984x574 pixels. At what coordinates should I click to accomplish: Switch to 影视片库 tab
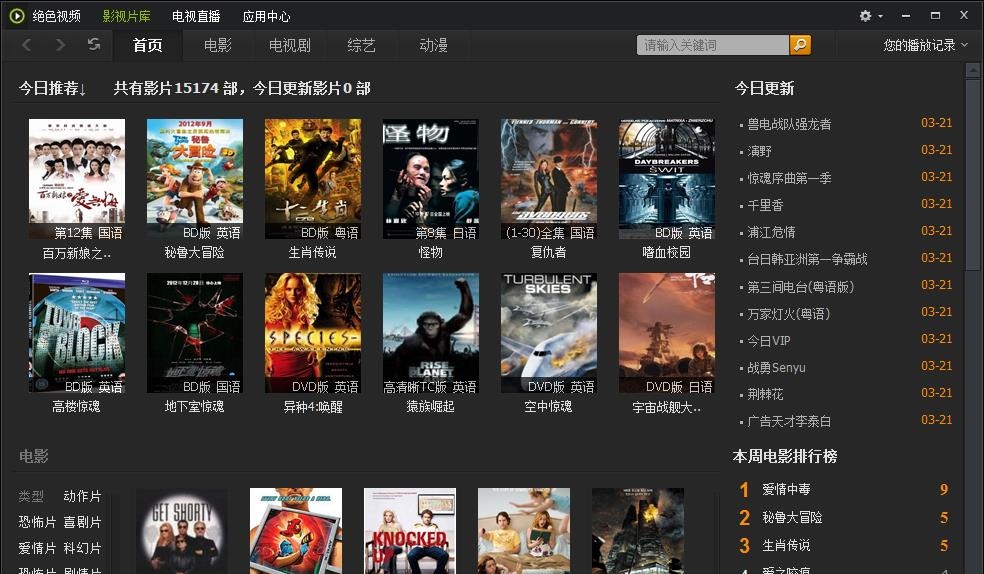(x=126, y=16)
